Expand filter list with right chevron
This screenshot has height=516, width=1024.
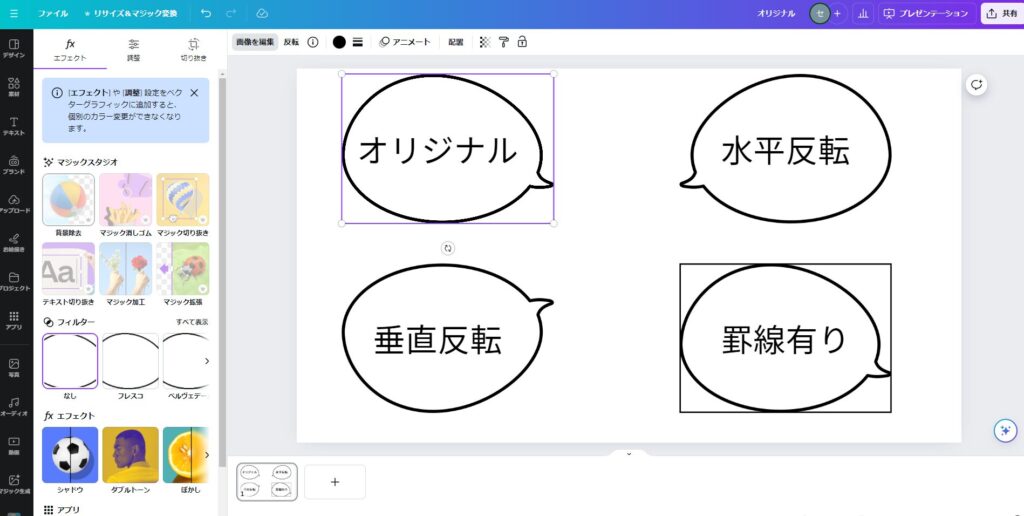pos(207,361)
